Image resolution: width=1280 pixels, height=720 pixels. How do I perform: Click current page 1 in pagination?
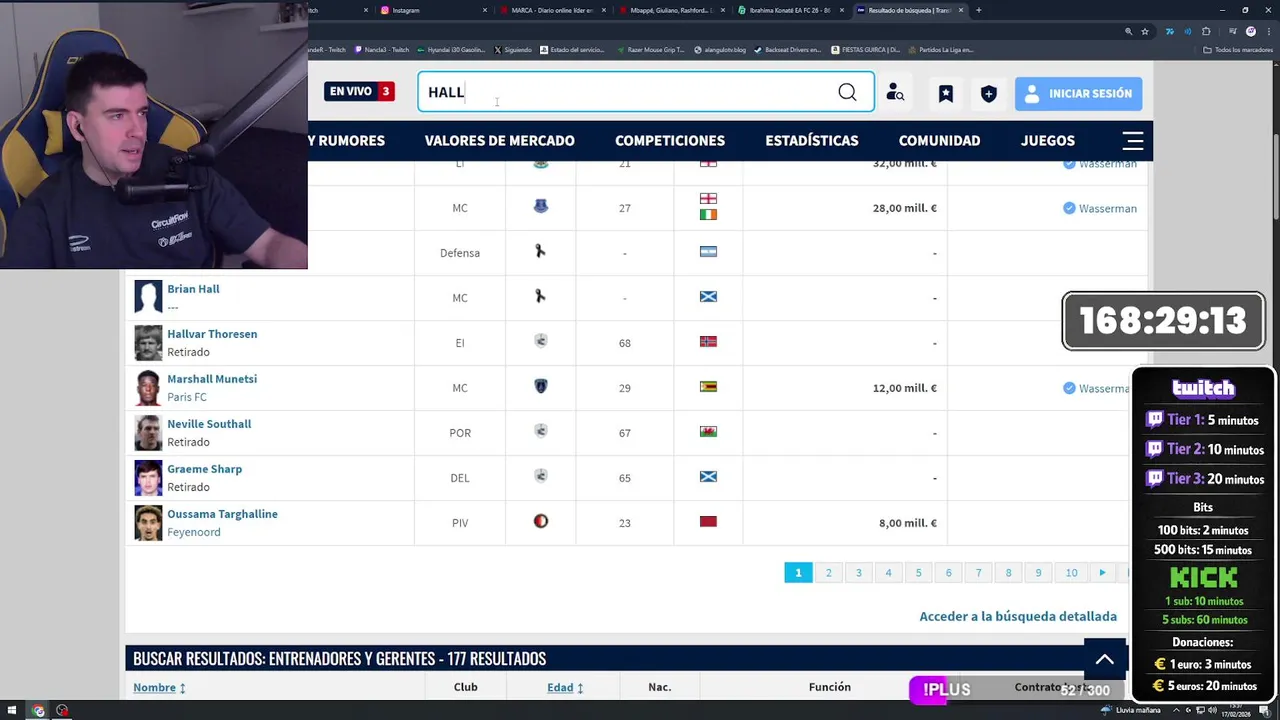pos(798,573)
